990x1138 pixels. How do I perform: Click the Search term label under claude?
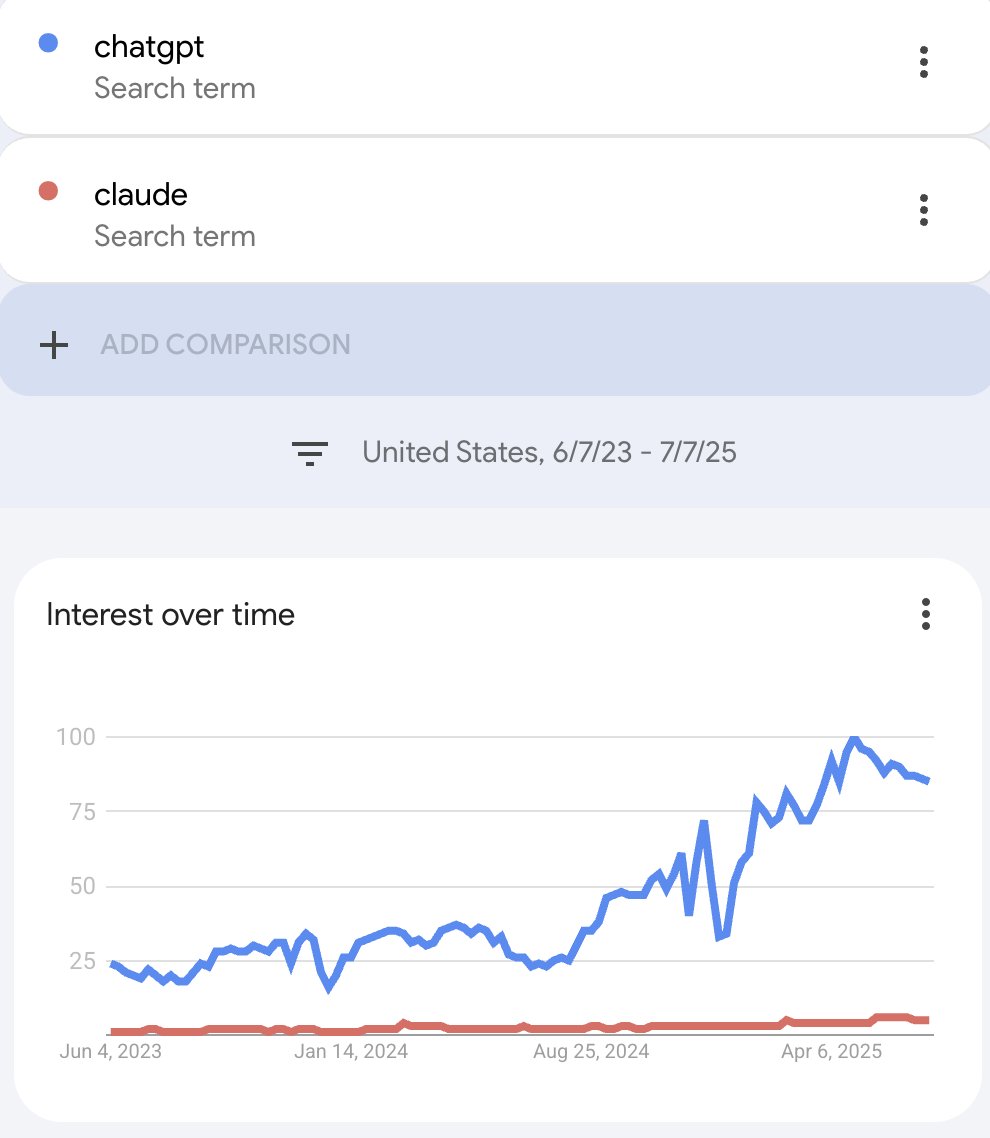[x=175, y=237]
